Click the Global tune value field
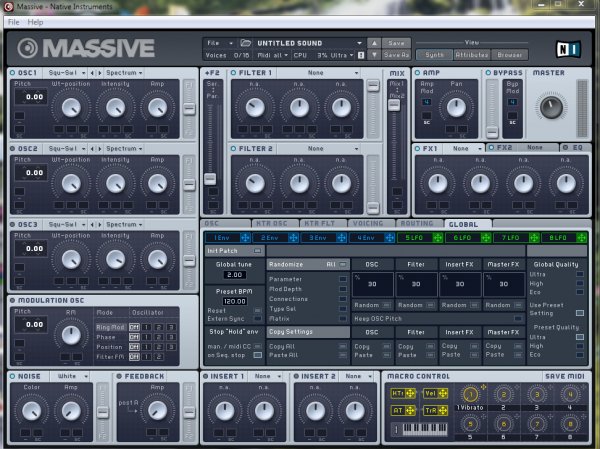The width and height of the screenshot is (600, 449). pos(234,275)
